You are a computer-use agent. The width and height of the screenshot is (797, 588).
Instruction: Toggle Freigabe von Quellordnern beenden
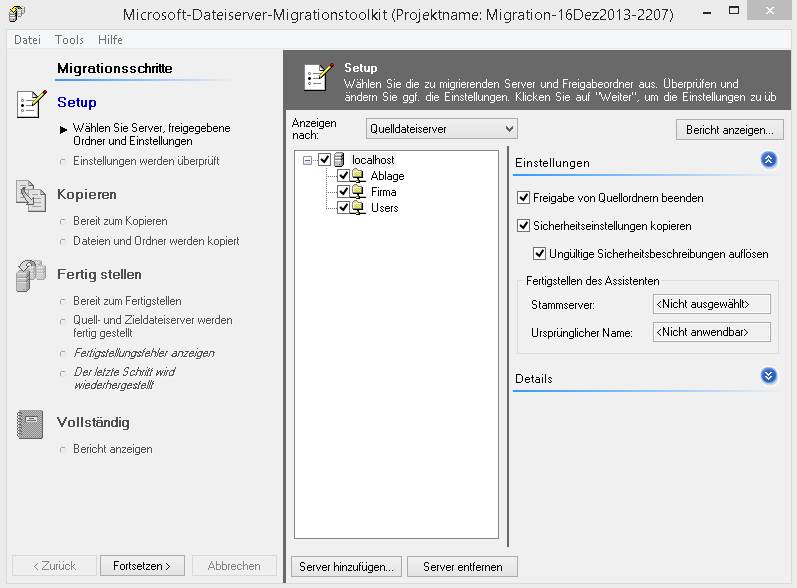click(524, 198)
